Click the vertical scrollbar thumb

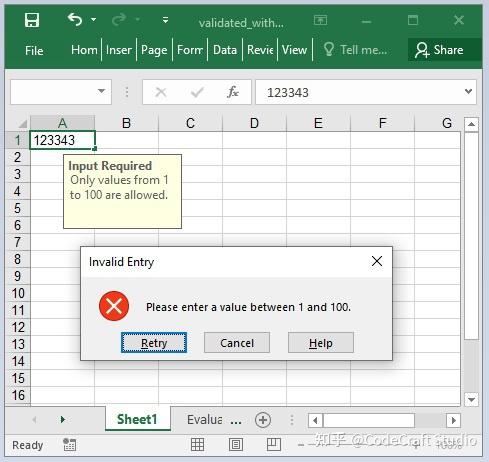[471, 236]
